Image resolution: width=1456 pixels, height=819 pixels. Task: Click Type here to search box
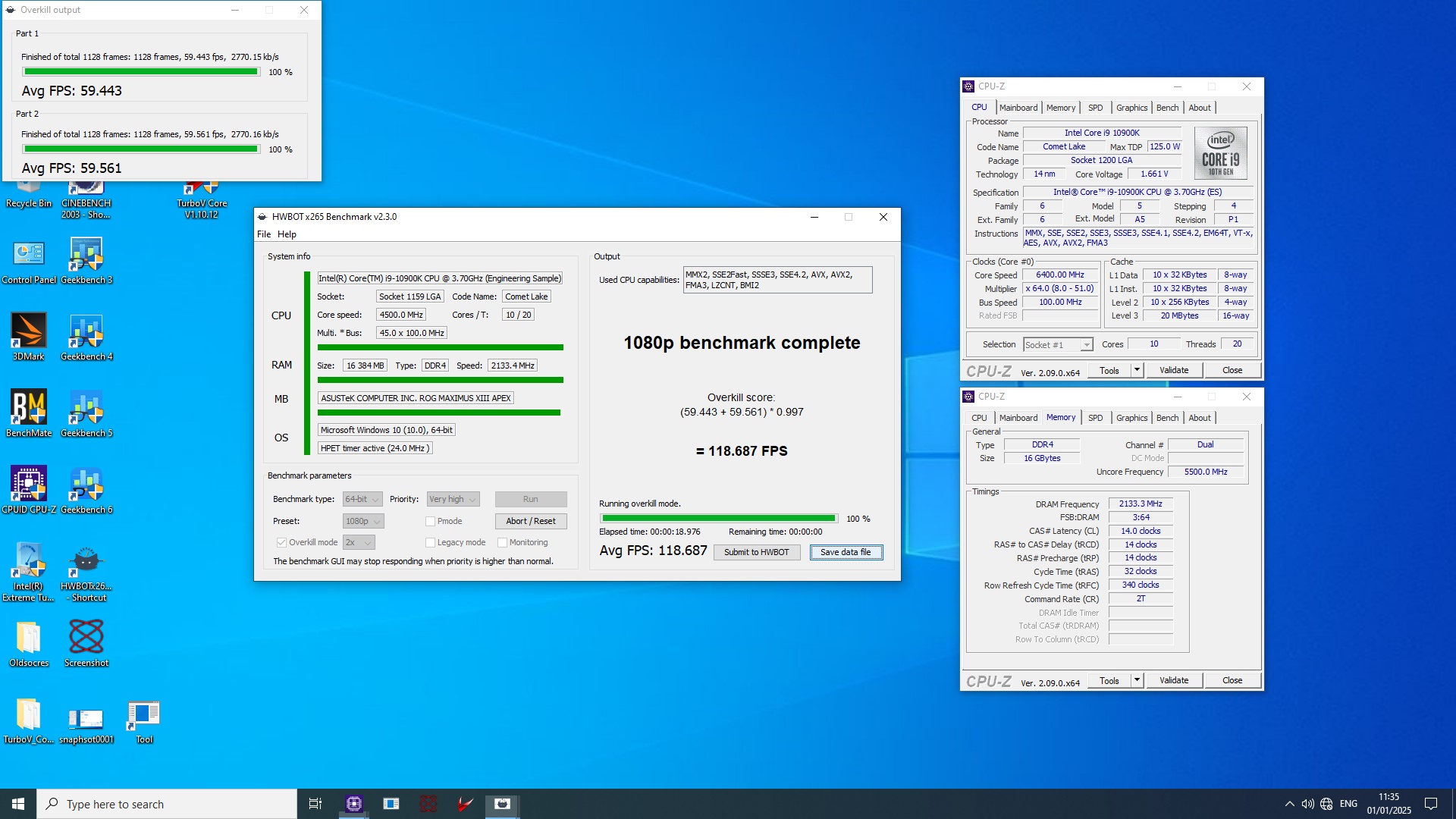tap(167, 804)
